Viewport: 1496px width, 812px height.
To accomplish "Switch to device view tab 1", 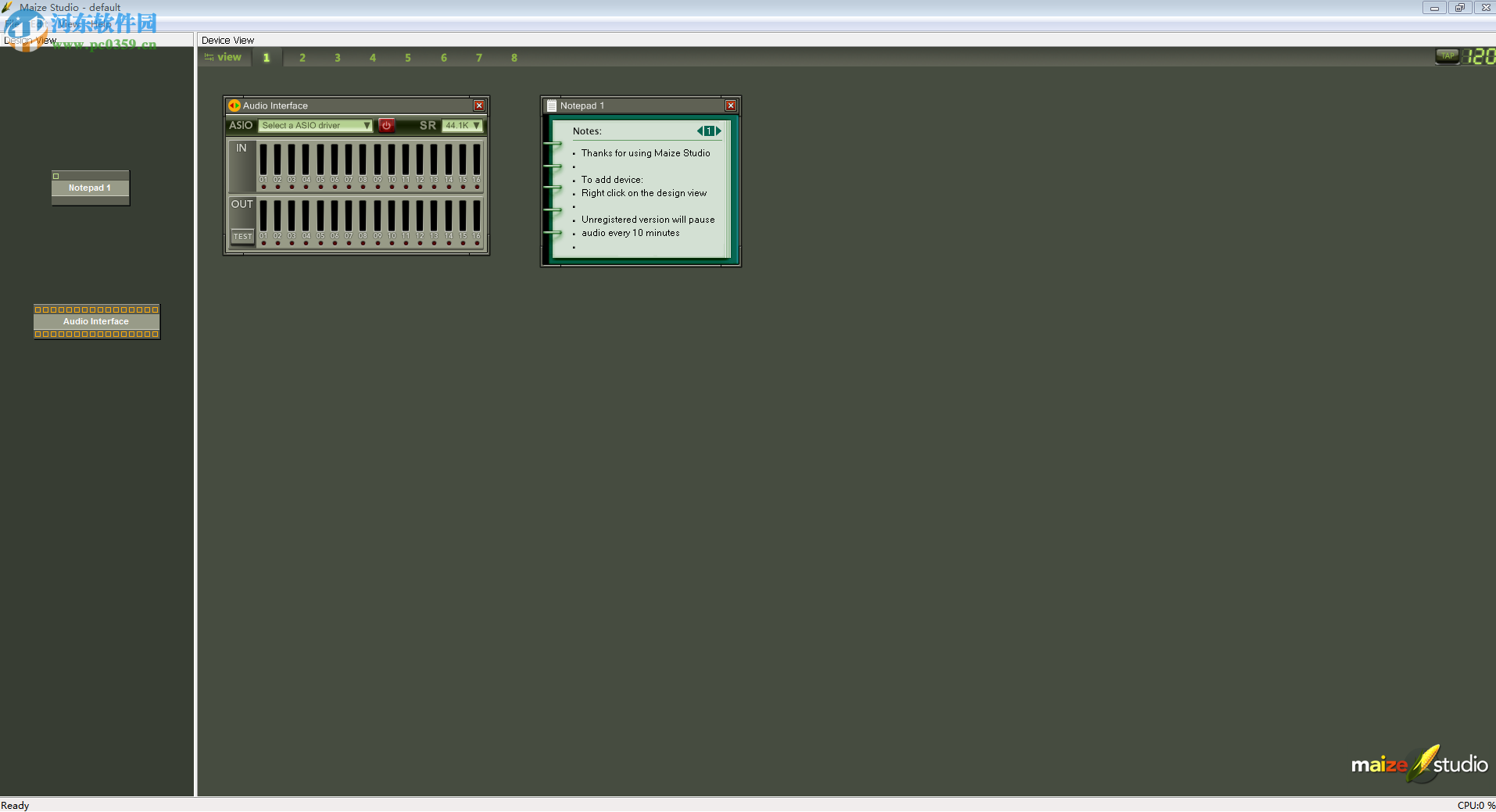I will 267,58.
